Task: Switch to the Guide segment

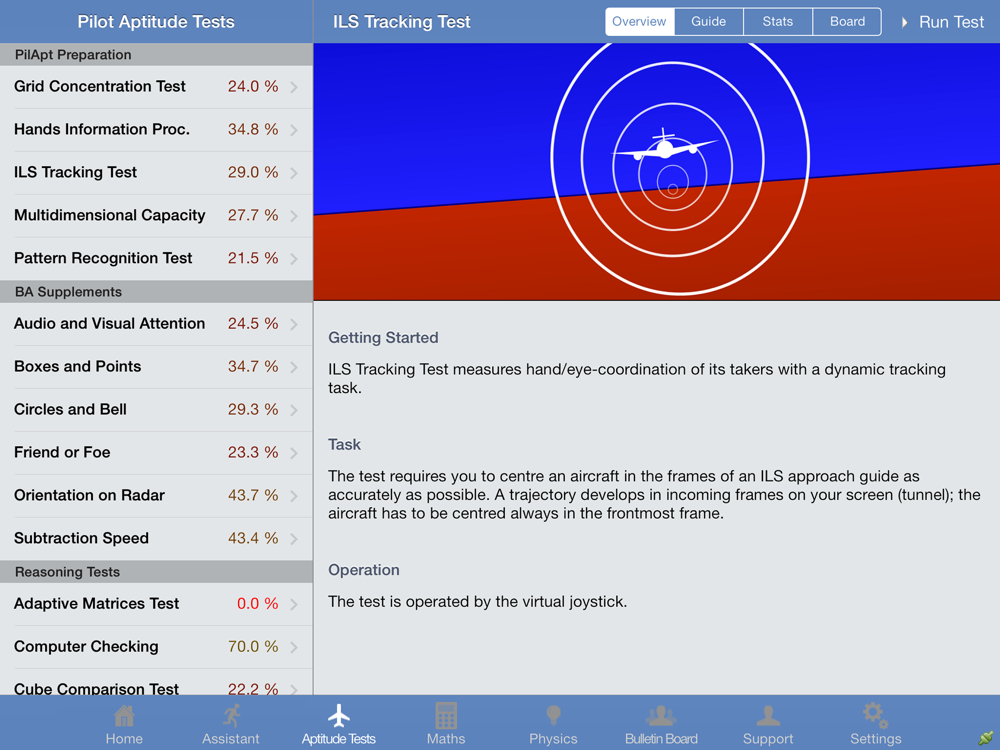Action: click(x=709, y=22)
